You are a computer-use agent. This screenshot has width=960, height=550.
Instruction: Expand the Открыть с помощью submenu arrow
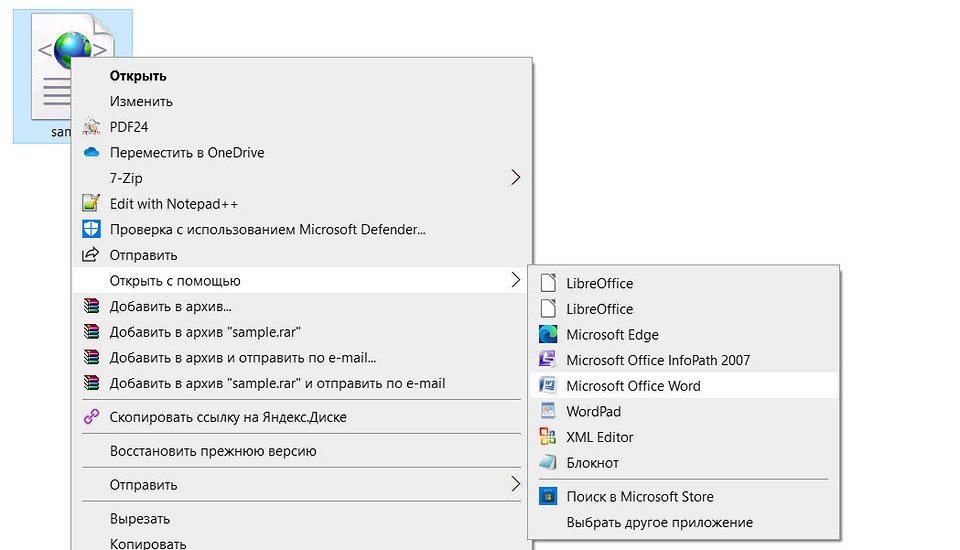(x=516, y=281)
